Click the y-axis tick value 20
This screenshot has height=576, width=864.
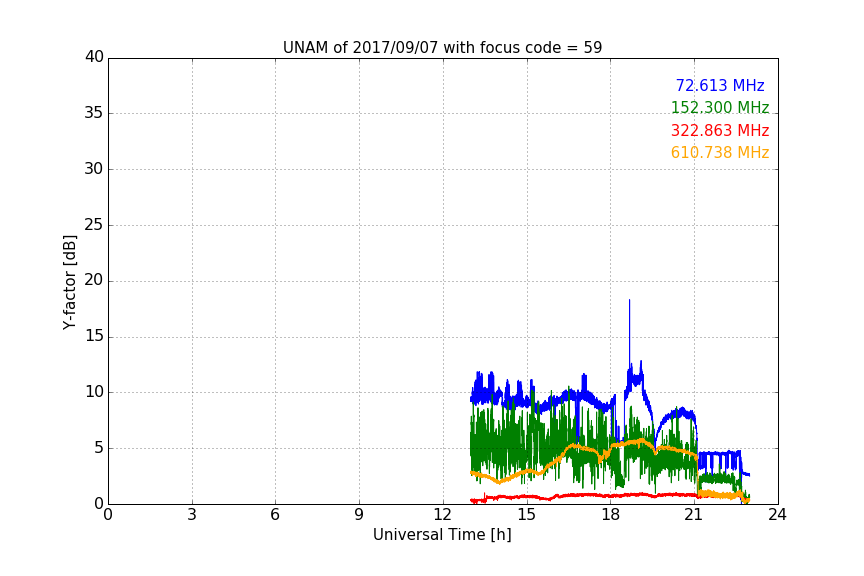pyautogui.click(x=94, y=280)
